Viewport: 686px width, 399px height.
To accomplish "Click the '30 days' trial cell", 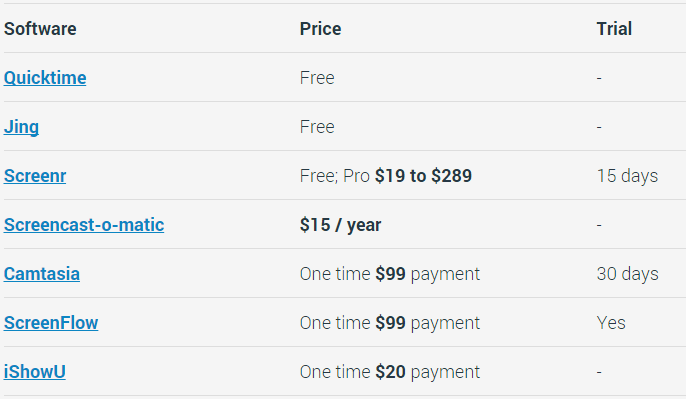I will (x=627, y=274).
